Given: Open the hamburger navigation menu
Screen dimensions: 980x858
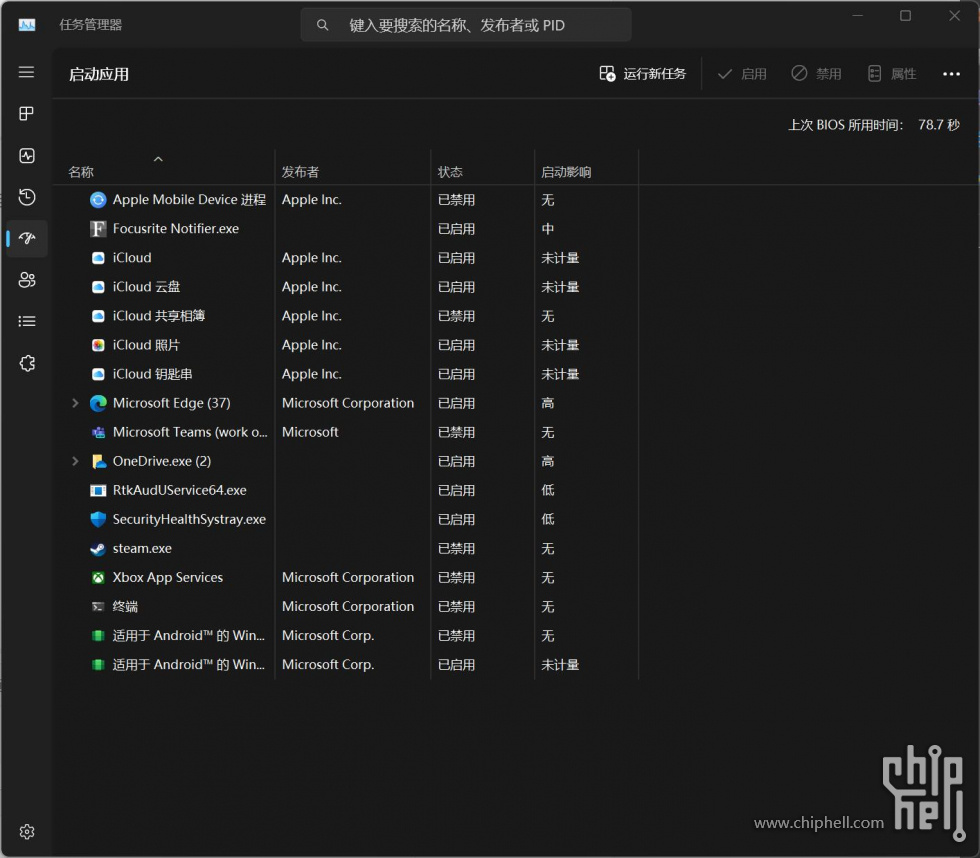Looking at the screenshot, I should click(26, 72).
